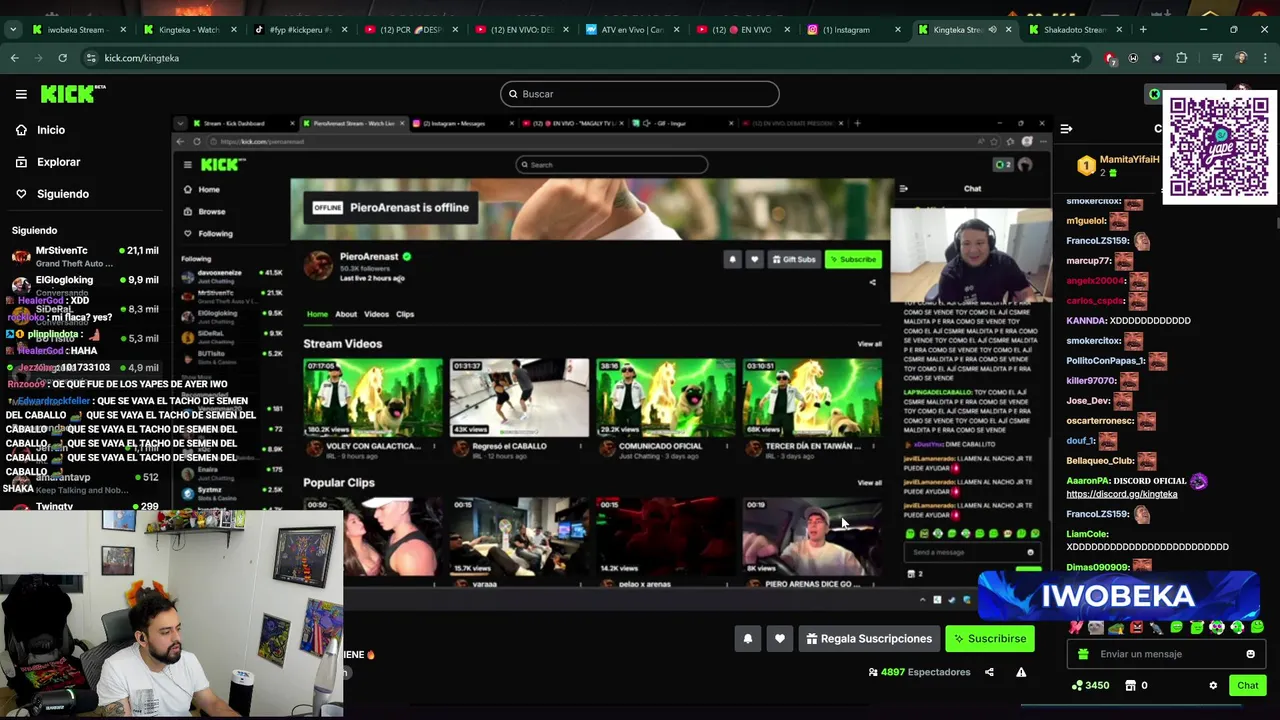Reload the page in Chrome

click(62, 58)
